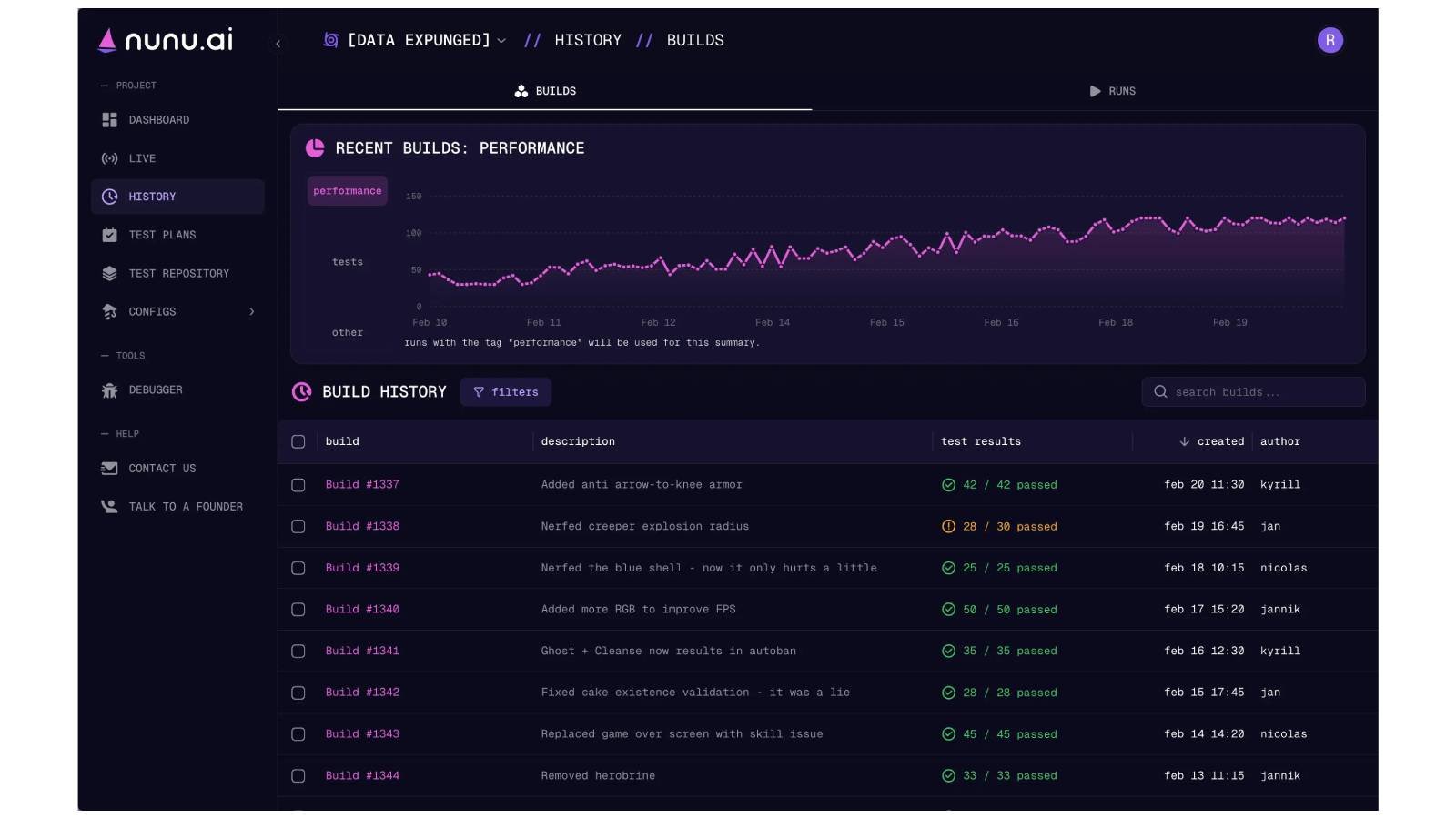Check the Build #1344 row checkbox
Screen dimensions: 1456x819
298,776
